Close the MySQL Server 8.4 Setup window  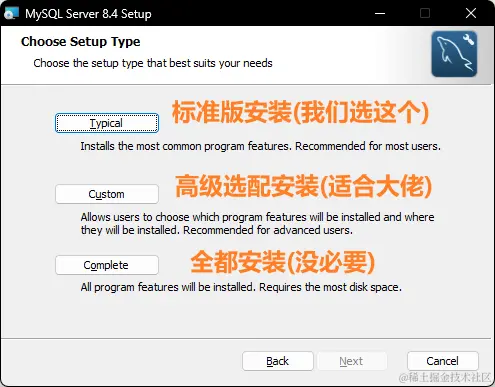coord(471,13)
